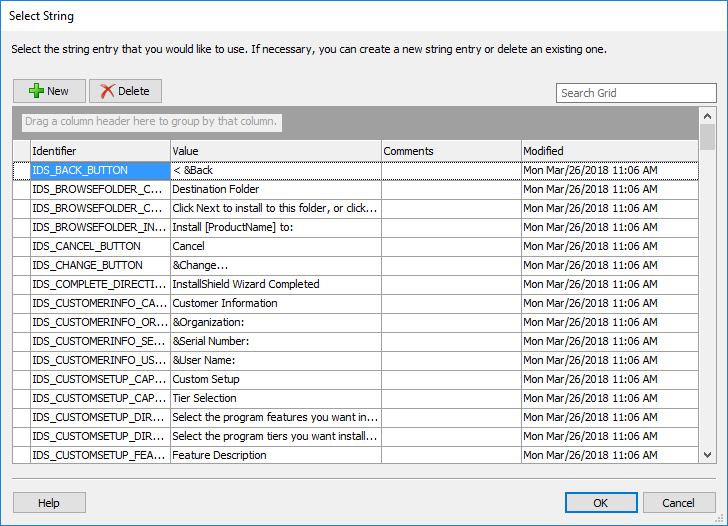Select the IDS_CHANGE_BUTTON string entry
This screenshot has width=728, height=526.
(99, 265)
